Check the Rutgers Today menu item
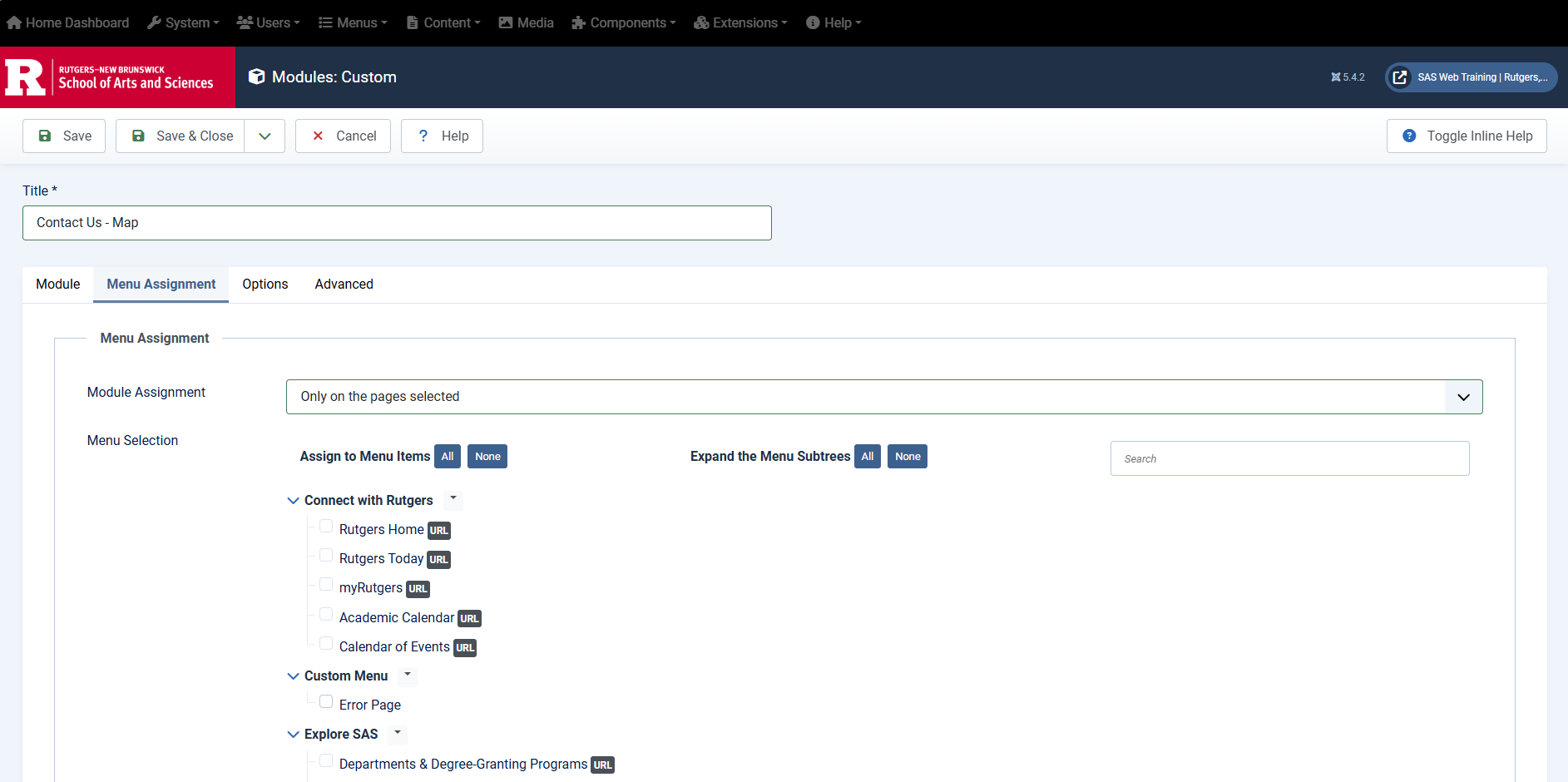 pos(326,556)
